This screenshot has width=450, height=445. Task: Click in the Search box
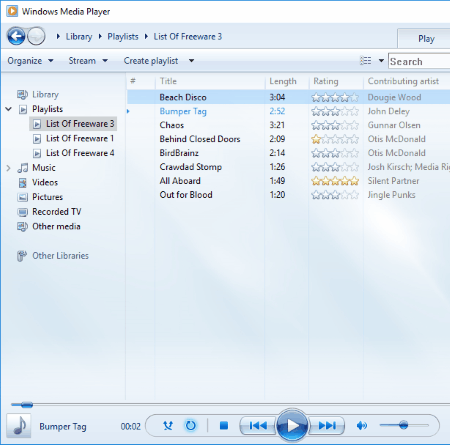419,61
